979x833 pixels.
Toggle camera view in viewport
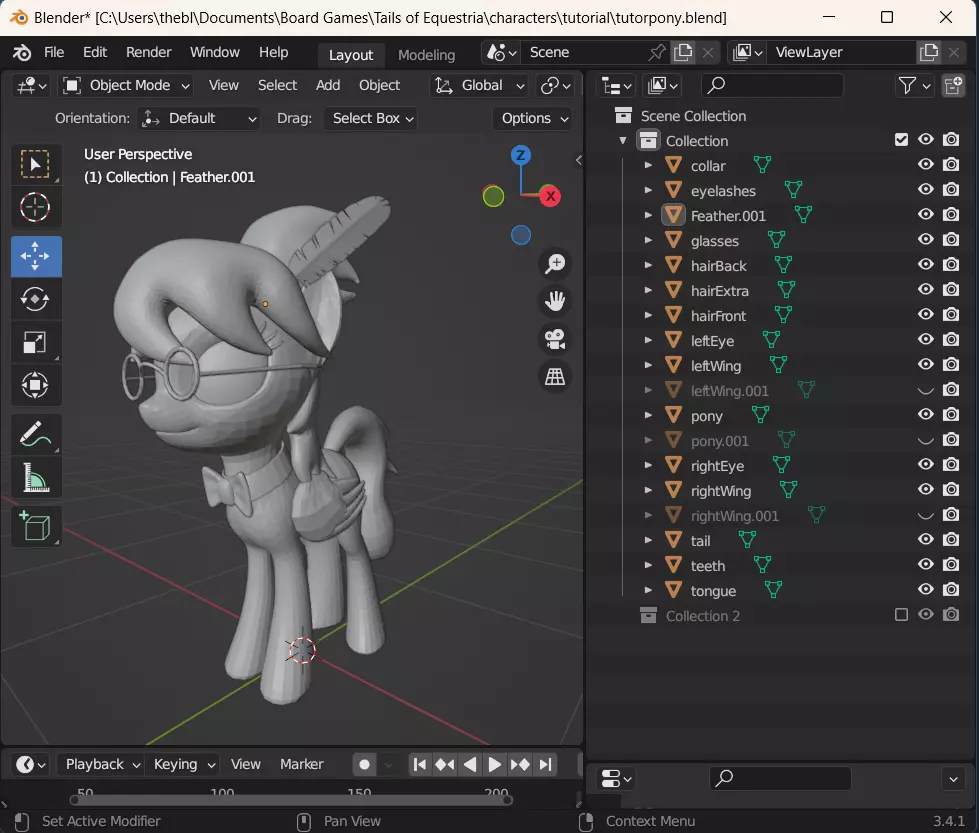tap(555, 339)
